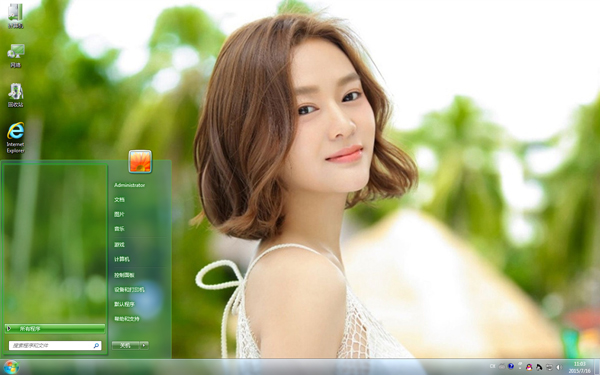Expand All Programs (所有程序) list
The height and width of the screenshot is (375, 600).
pyautogui.click(x=55, y=328)
